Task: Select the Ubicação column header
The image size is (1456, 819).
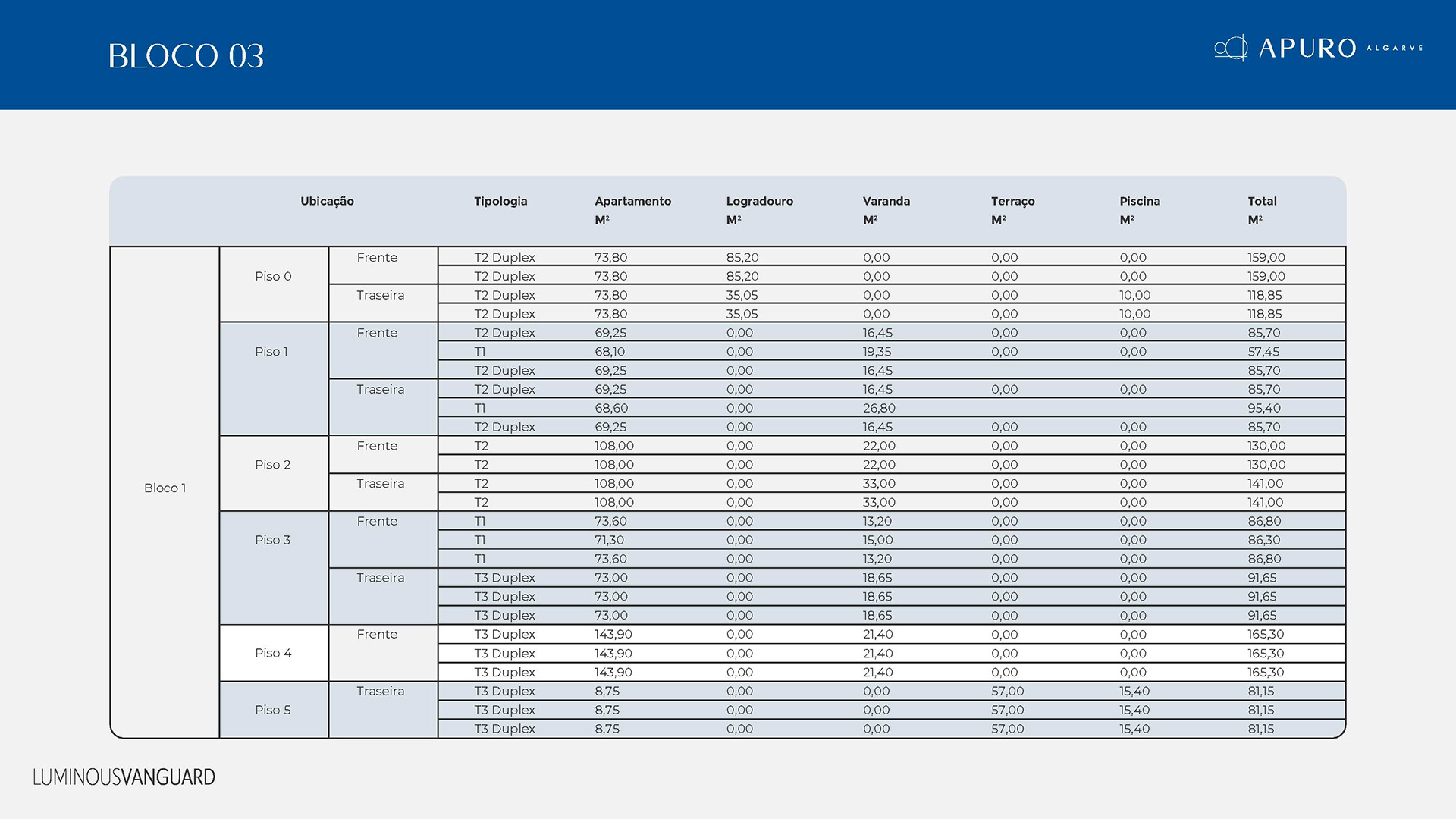Action: tap(327, 201)
